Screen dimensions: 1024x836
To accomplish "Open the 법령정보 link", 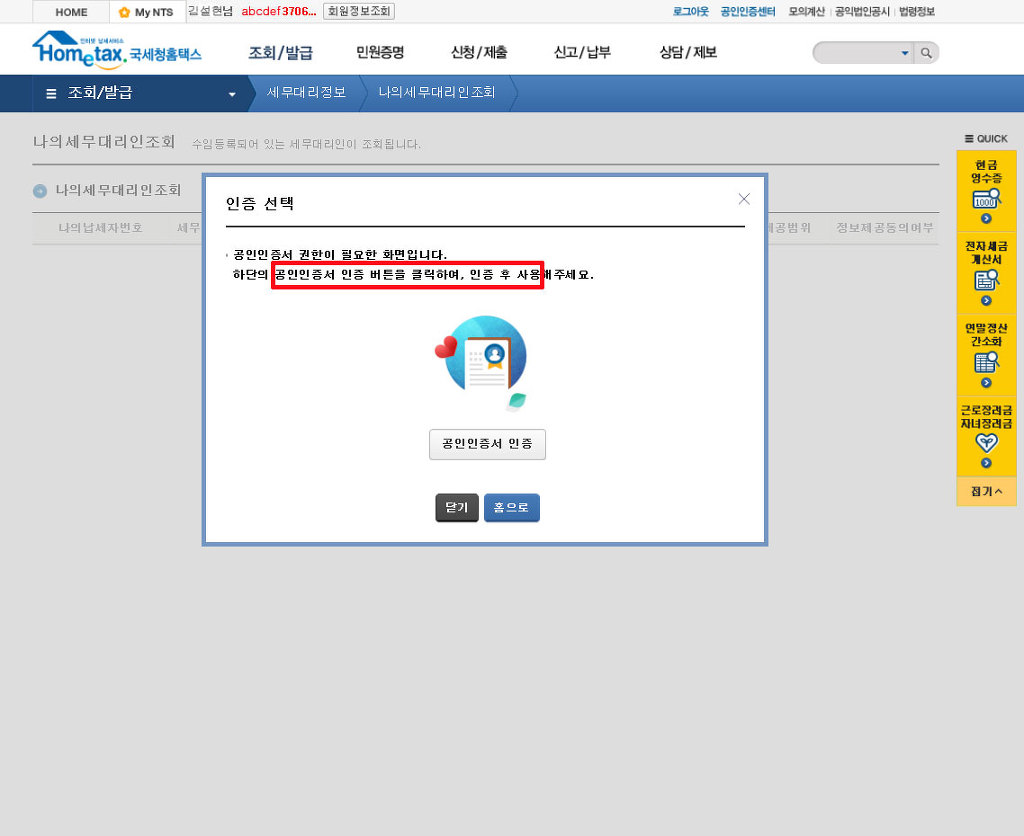I will tap(917, 11).
